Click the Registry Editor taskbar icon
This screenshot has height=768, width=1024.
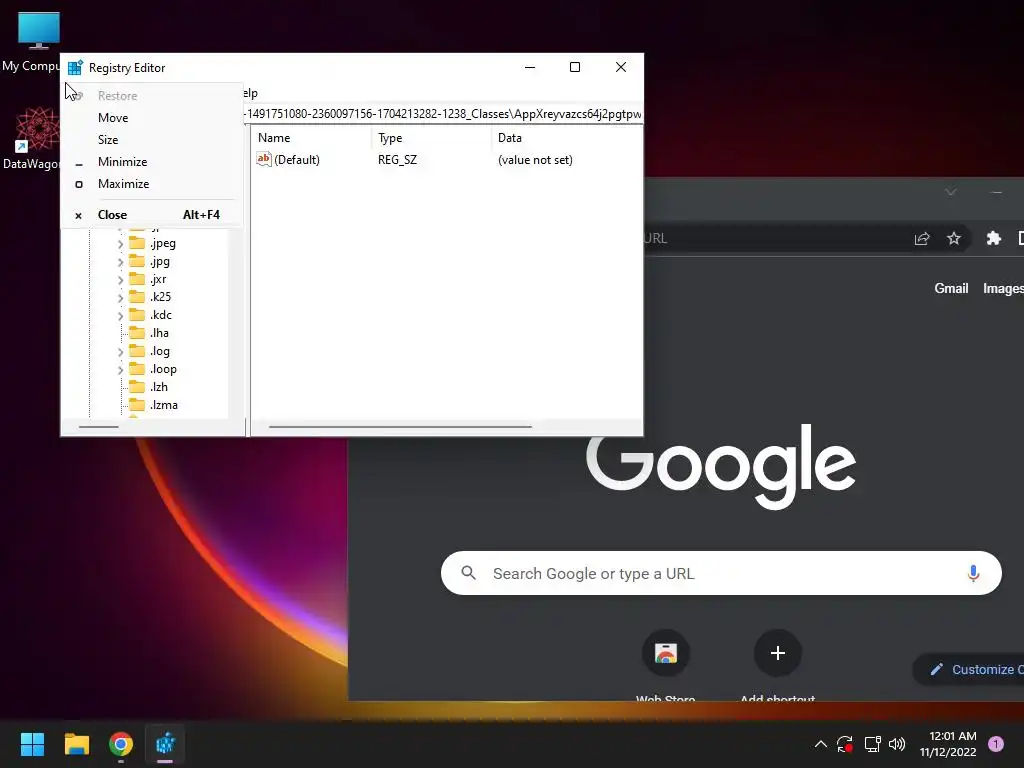[x=165, y=744]
